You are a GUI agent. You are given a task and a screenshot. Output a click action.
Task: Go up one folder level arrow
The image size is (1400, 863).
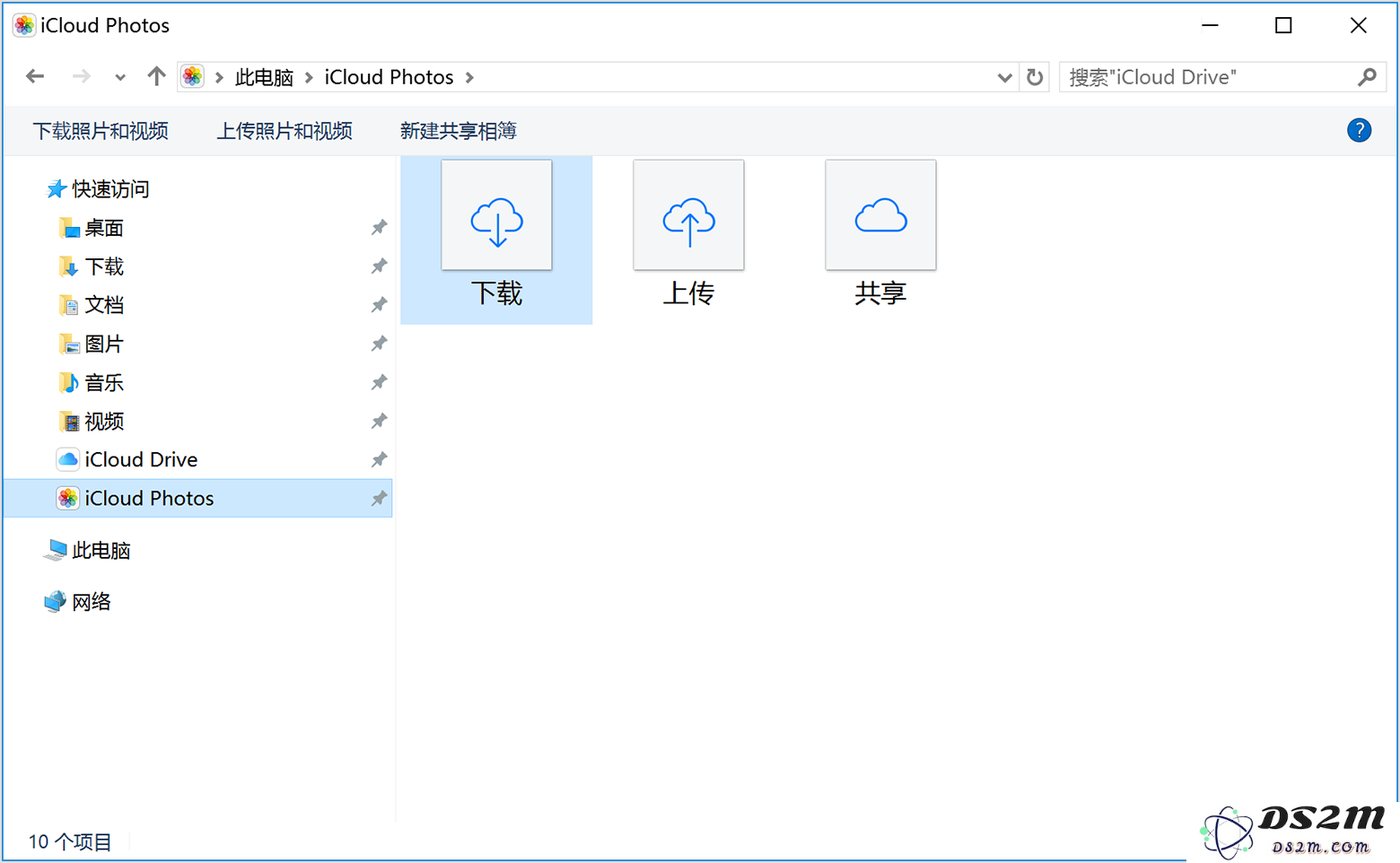tap(156, 77)
